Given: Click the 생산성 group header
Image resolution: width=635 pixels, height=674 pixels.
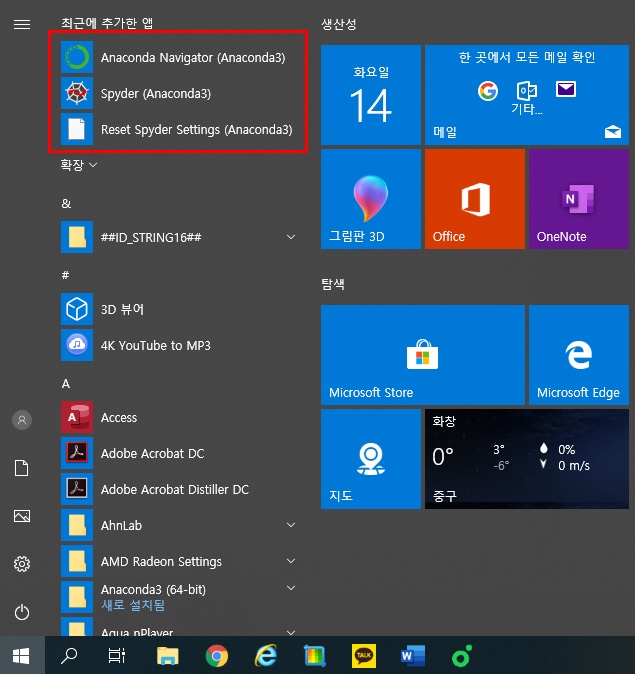Looking at the screenshot, I should pyautogui.click(x=339, y=24).
